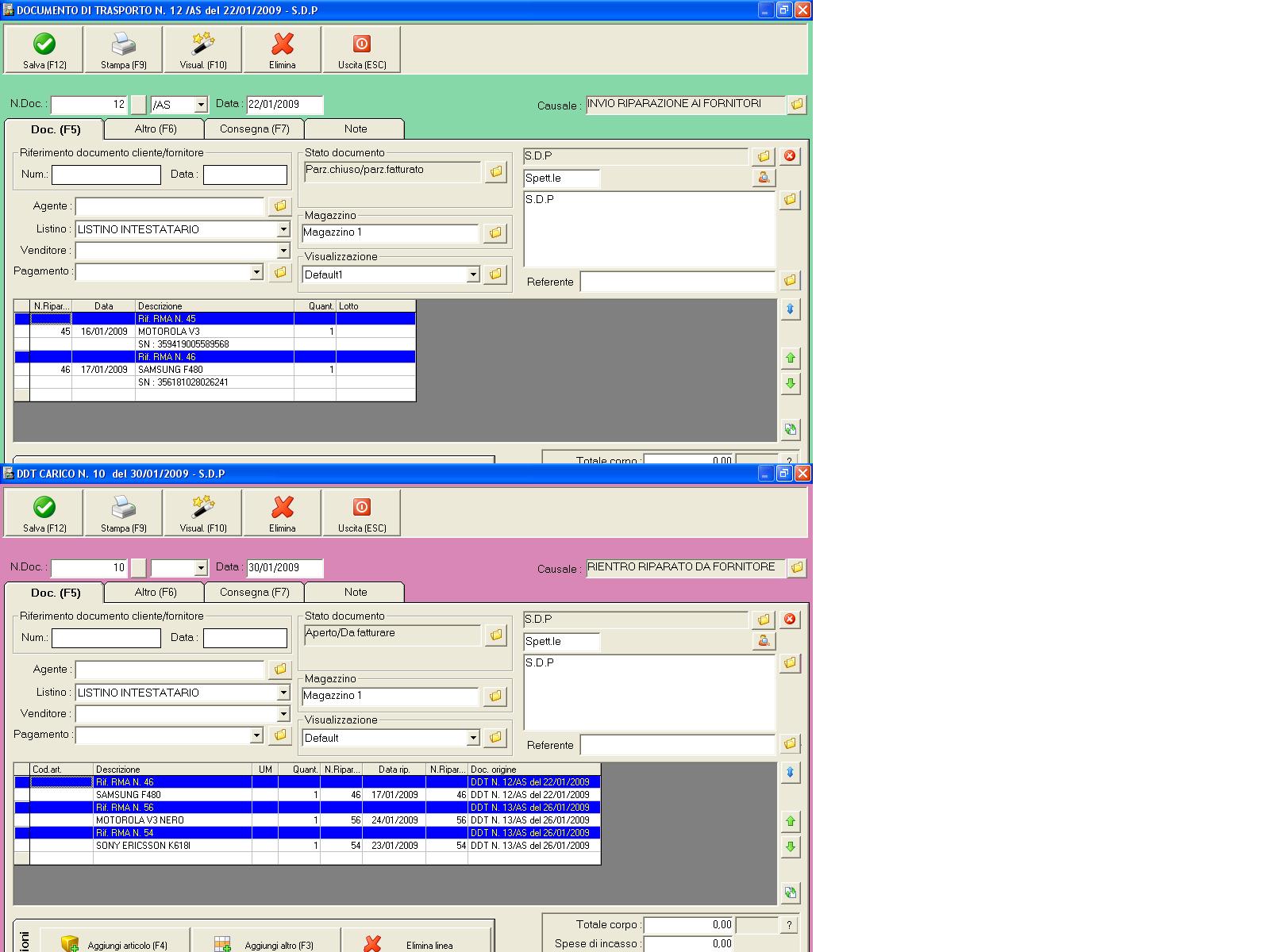Expand Listino dropdown in DDT Carico window
The width and height of the screenshot is (1270, 952).
pyautogui.click(x=283, y=693)
